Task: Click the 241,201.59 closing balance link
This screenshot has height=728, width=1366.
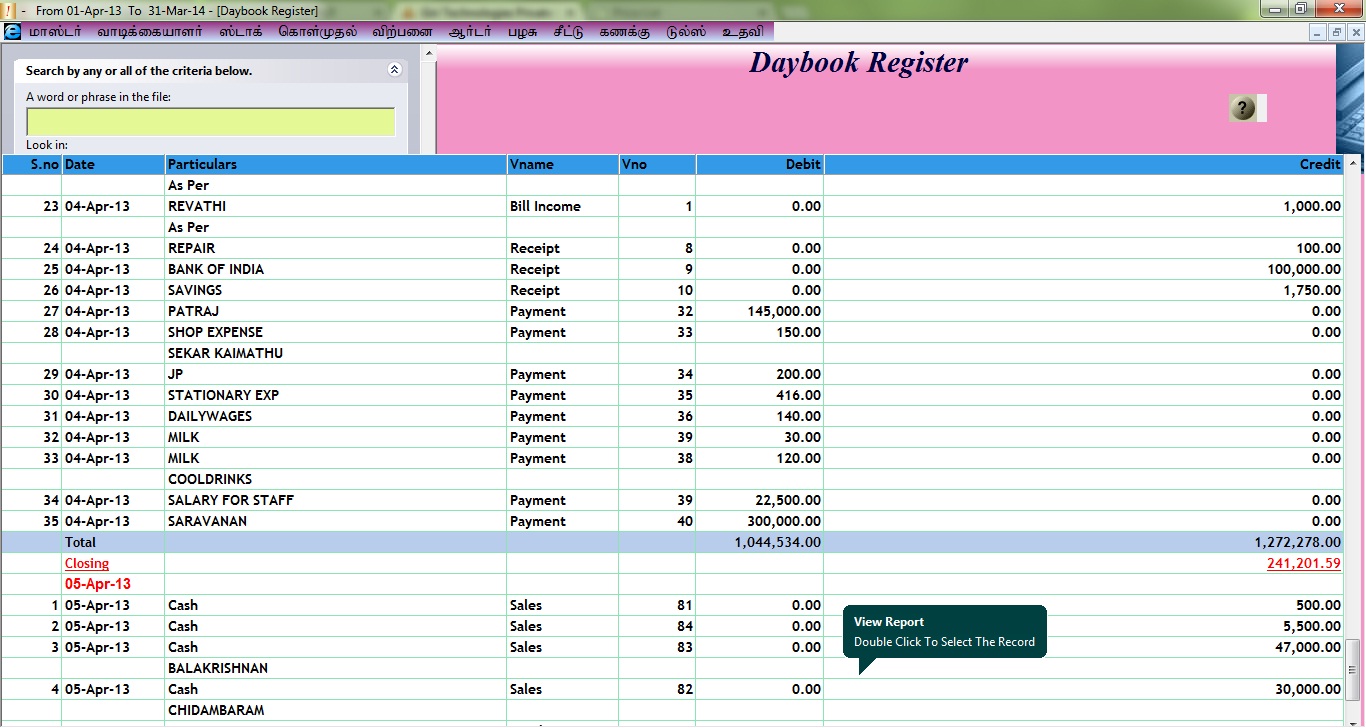Action: click(x=1303, y=563)
